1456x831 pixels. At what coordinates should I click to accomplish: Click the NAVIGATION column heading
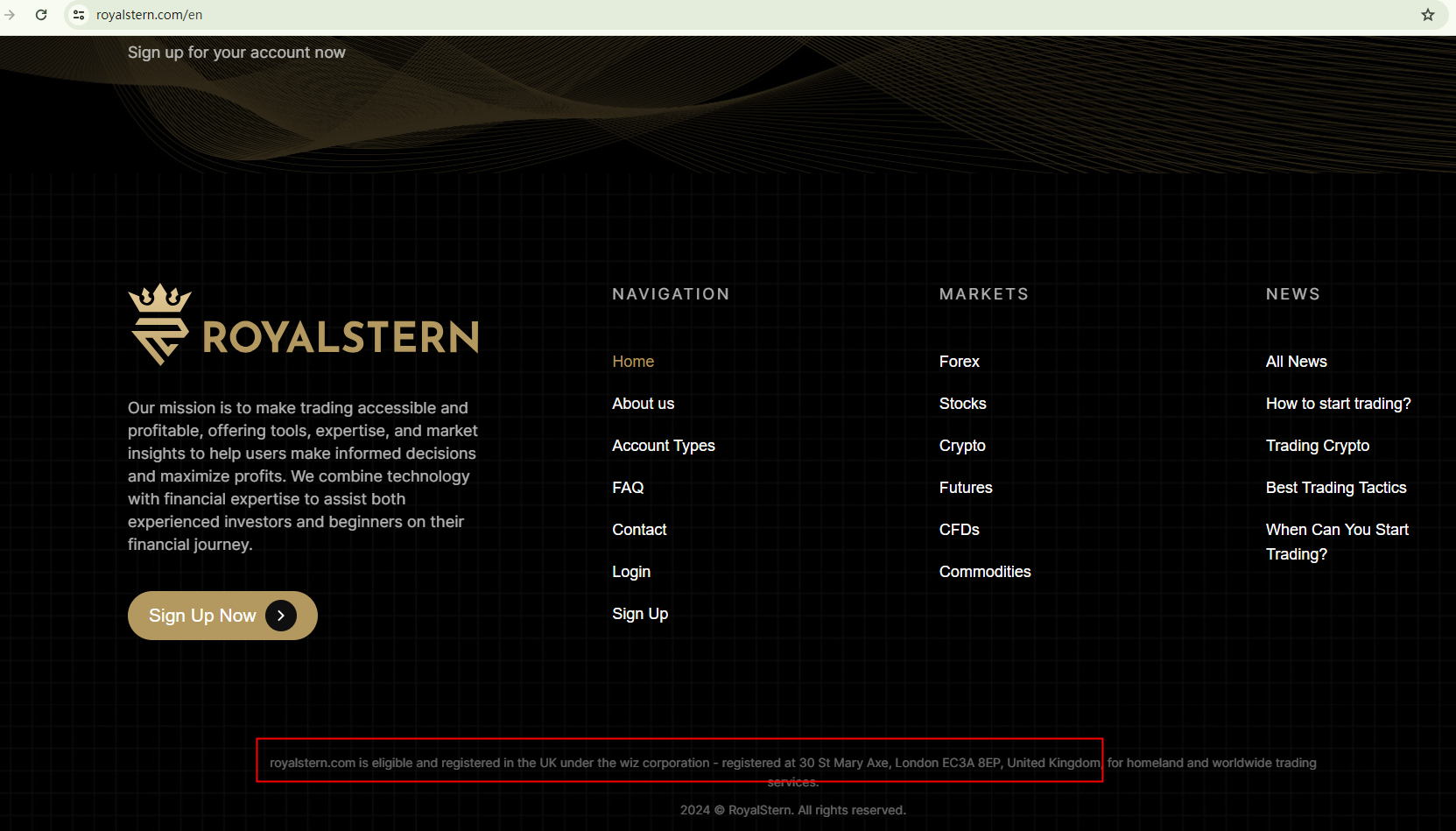[x=671, y=294]
